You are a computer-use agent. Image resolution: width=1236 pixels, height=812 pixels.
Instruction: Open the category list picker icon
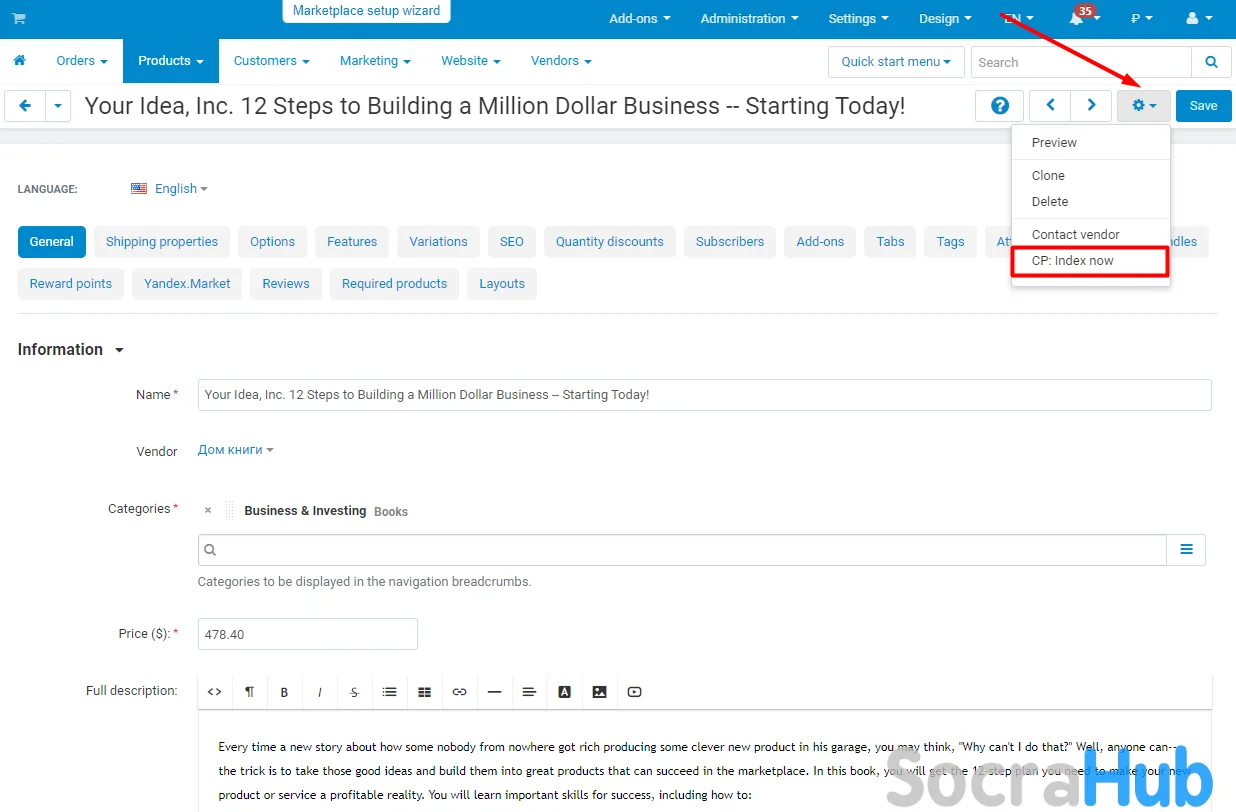pos(1186,550)
